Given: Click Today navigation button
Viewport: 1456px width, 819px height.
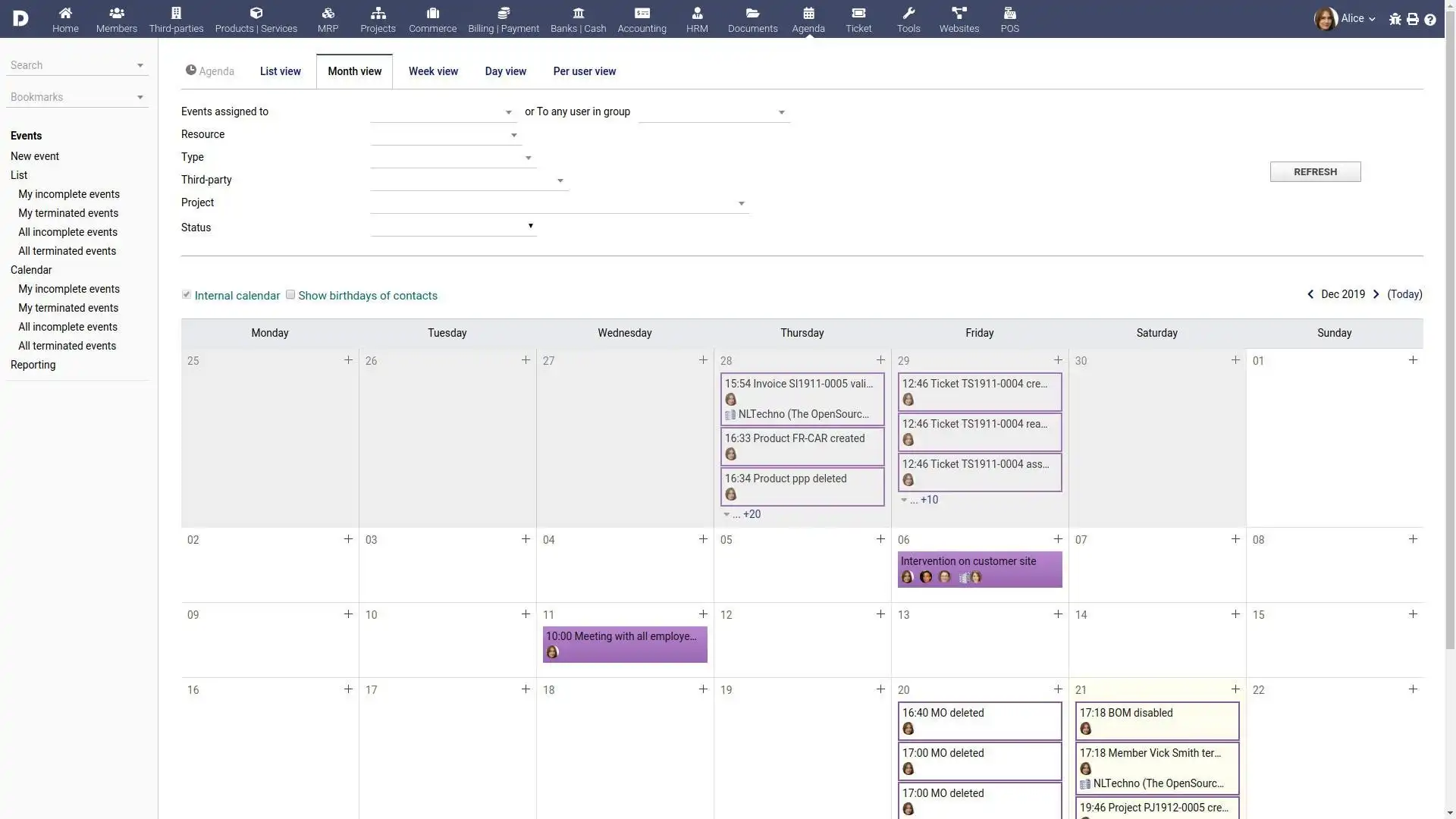Looking at the screenshot, I should [1405, 294].
